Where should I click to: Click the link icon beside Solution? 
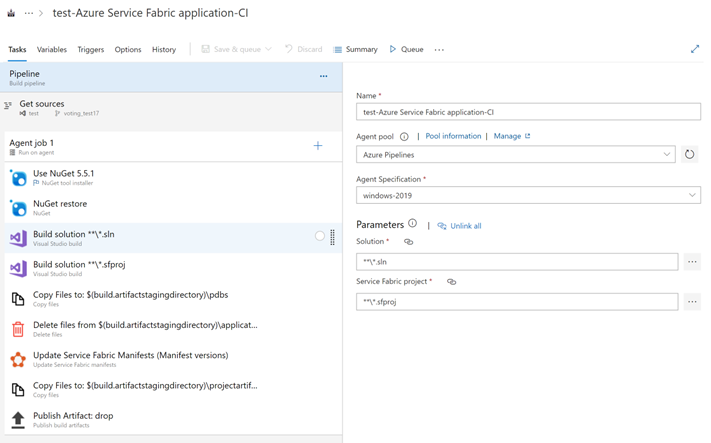pos(408,242)
